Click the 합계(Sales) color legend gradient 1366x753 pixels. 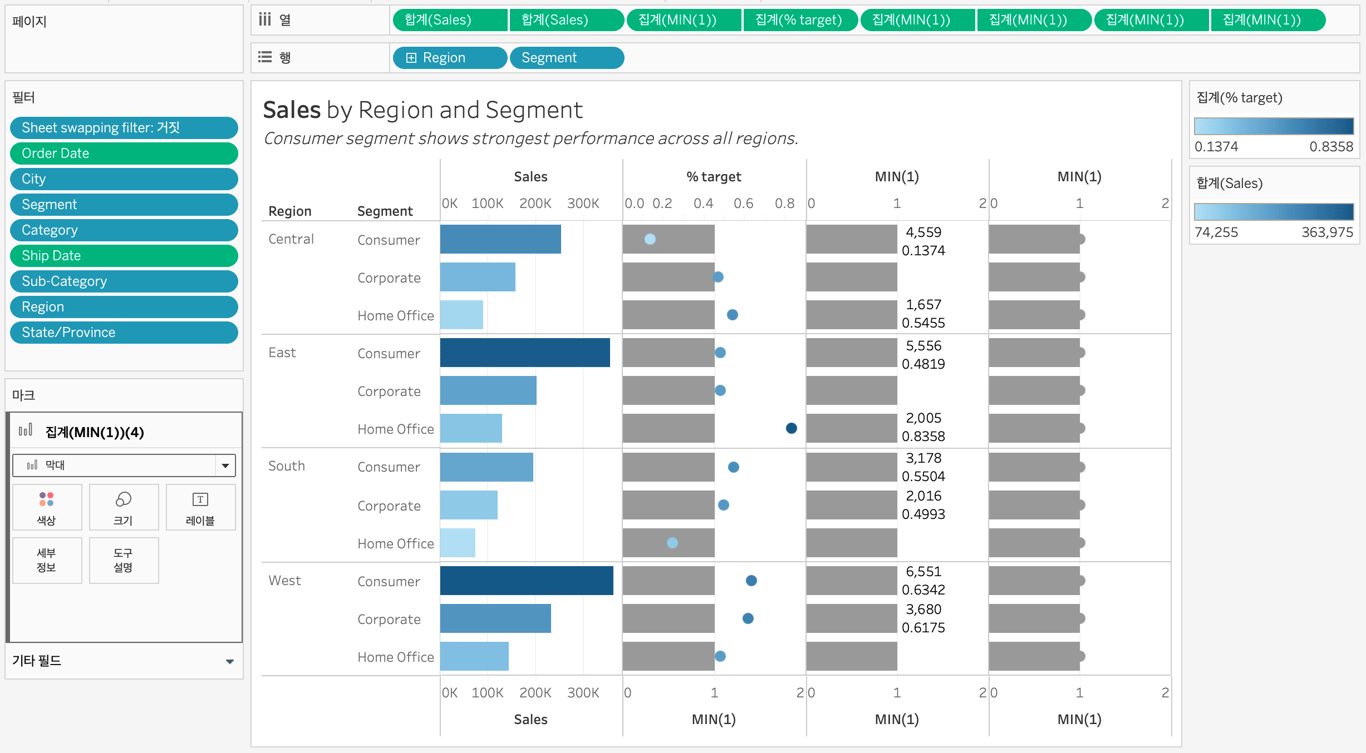coord(1273,212)
